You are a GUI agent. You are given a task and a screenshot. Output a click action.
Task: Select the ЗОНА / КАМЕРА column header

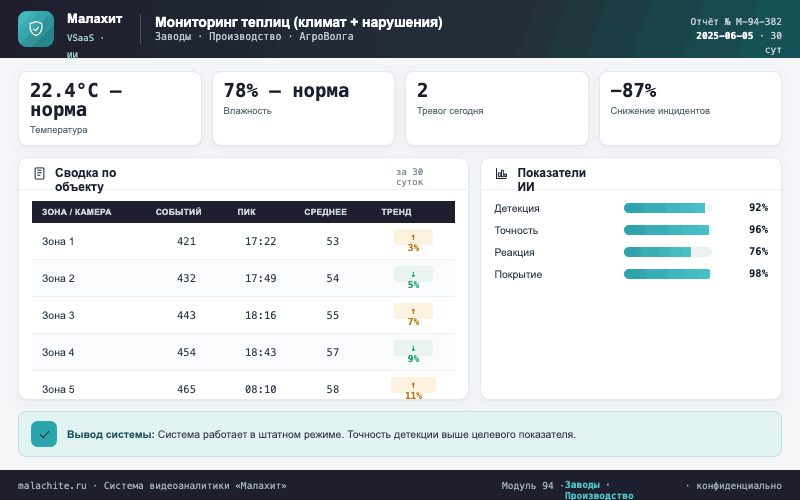tap(77, 212)
